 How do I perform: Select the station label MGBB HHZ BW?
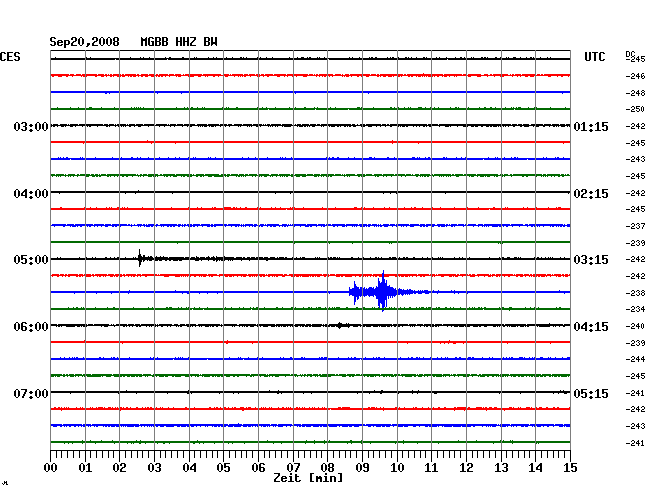pyautogui.click(x=179, y=42)
